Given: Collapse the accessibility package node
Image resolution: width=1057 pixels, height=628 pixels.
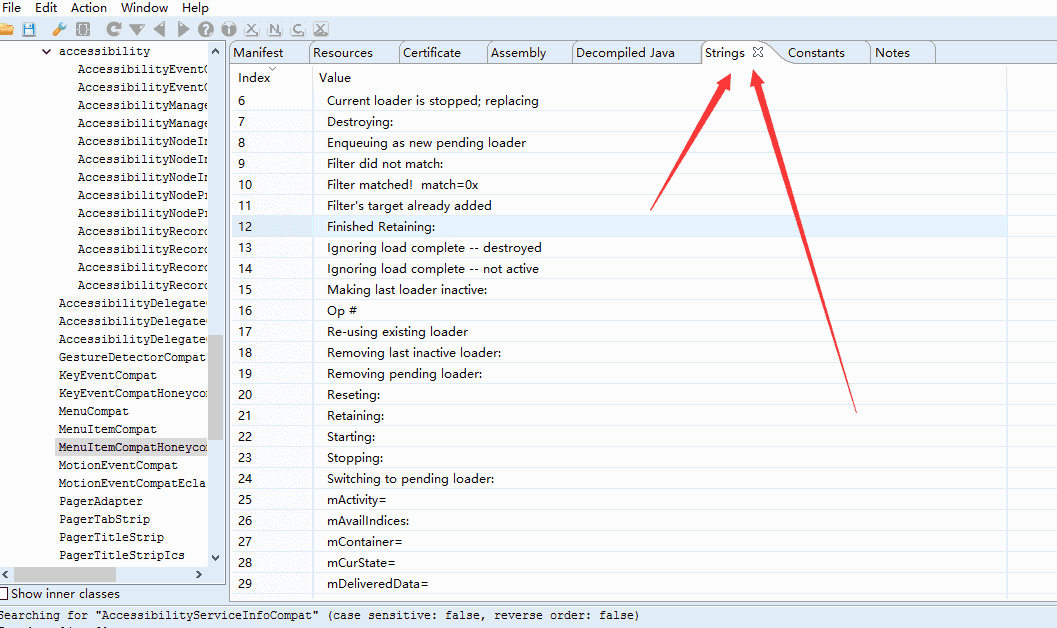Looking at the screenshot, I should 46,51.
